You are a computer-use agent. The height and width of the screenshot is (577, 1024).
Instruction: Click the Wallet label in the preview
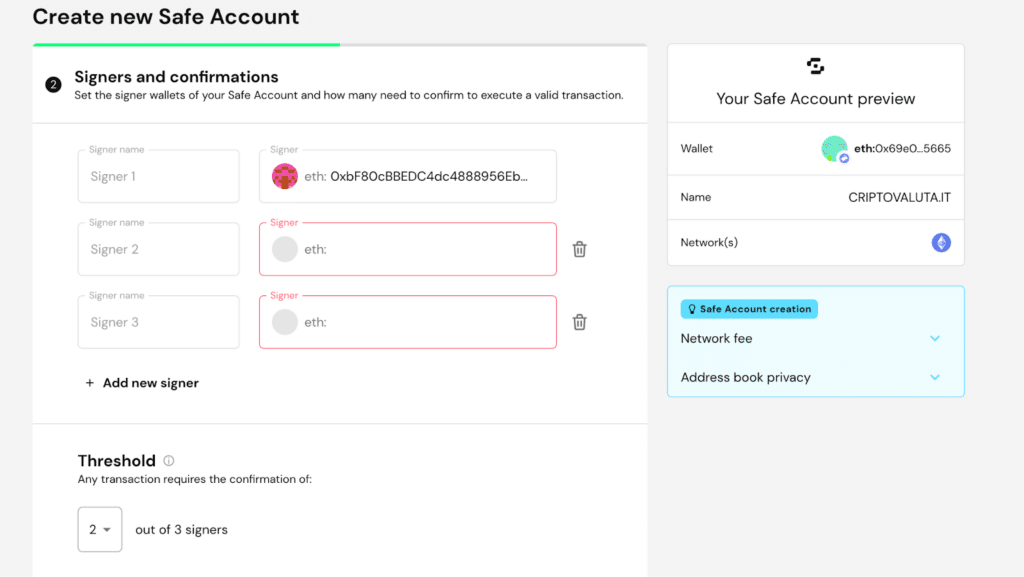[x=696, y=149]
